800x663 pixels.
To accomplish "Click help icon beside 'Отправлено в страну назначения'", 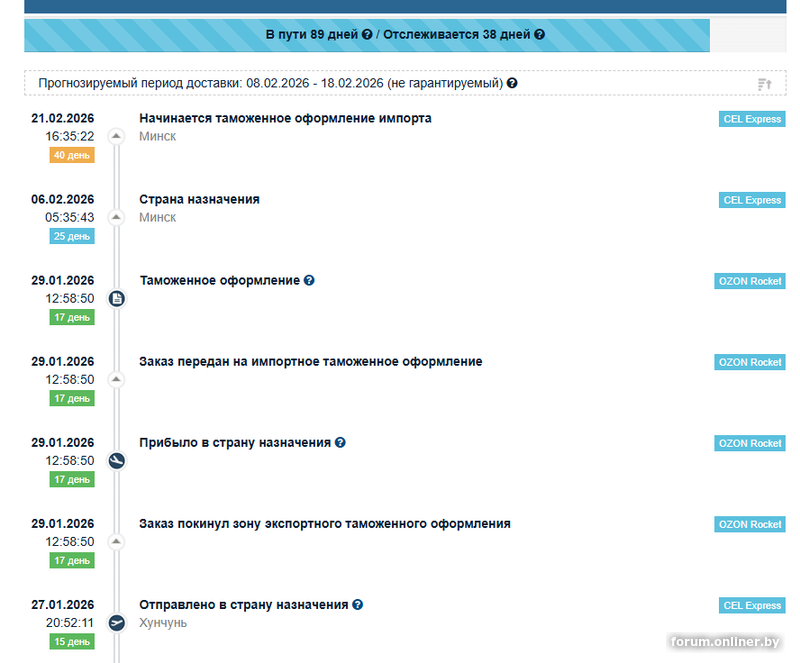I will pyautogui.click(x=358, y=605).
